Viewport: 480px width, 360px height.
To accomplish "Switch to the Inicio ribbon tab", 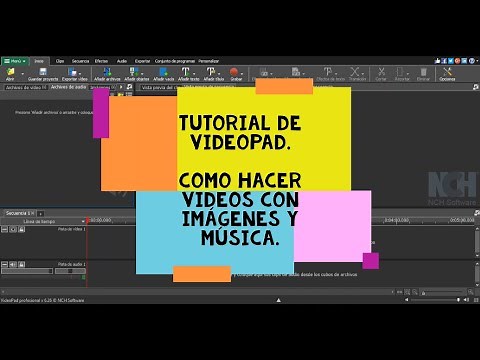I will coord(39,61).
